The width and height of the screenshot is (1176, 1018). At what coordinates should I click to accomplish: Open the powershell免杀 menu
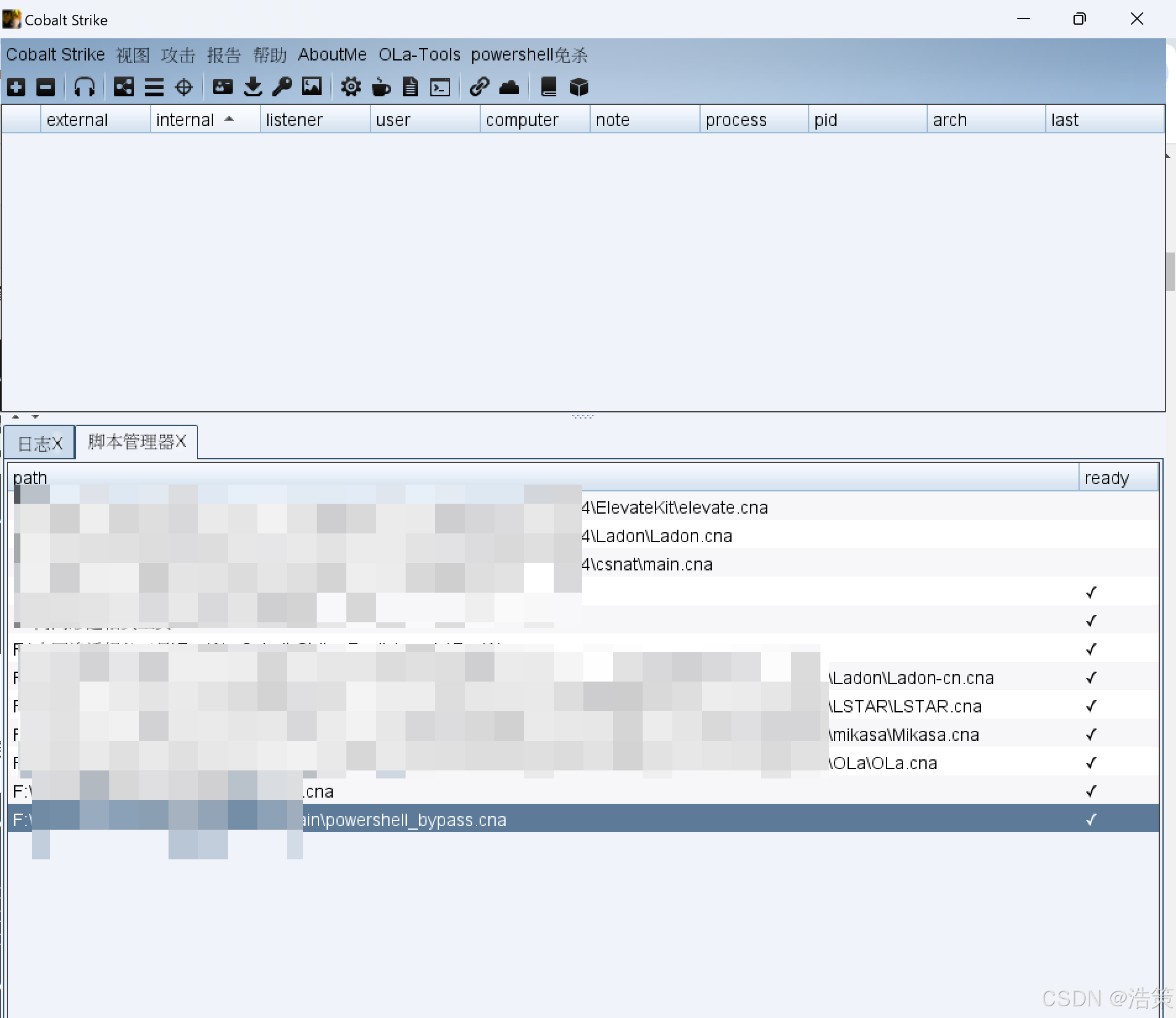tap(530, 55)
